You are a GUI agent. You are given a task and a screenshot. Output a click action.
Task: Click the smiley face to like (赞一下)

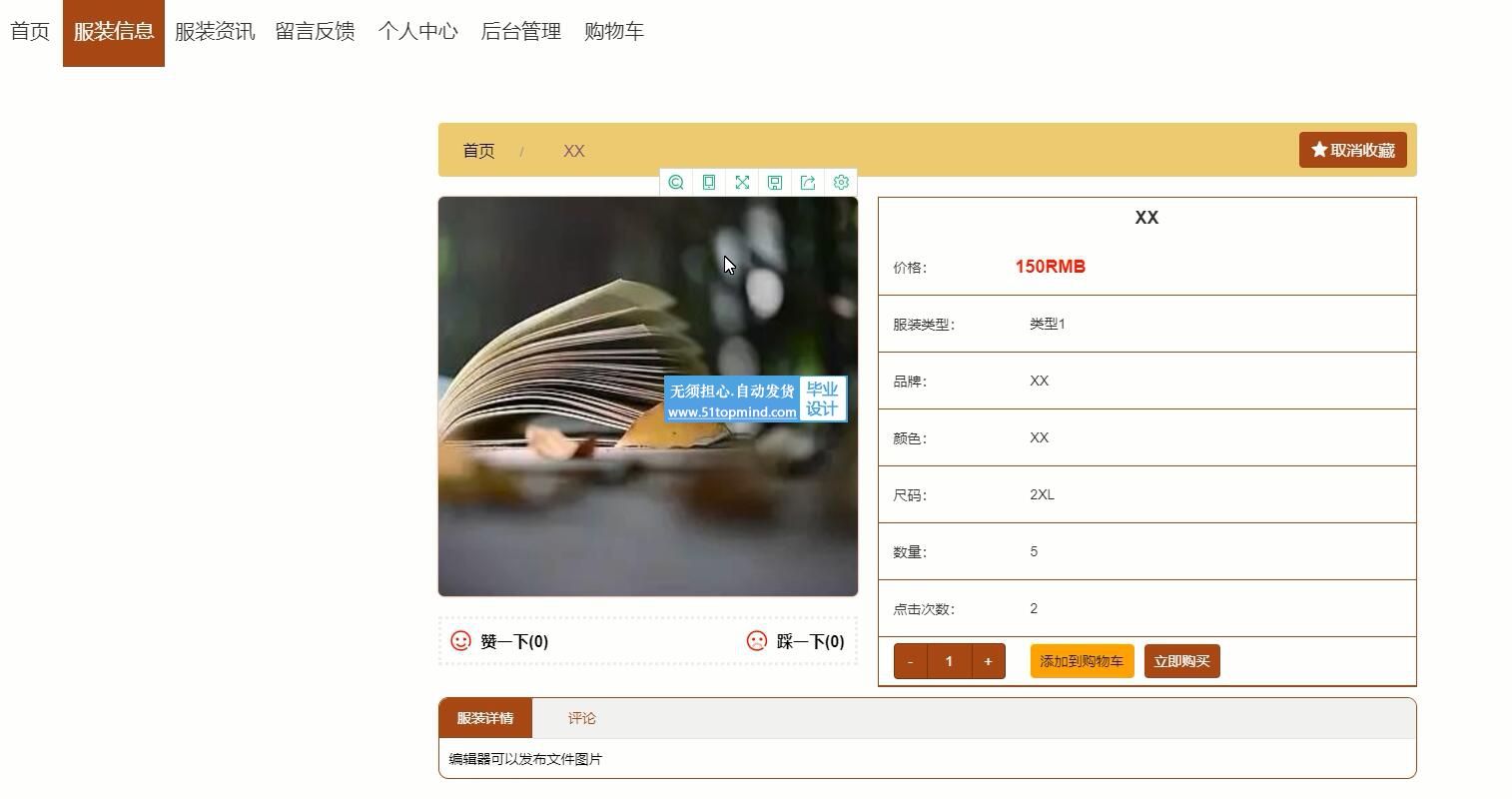point(461,641)
